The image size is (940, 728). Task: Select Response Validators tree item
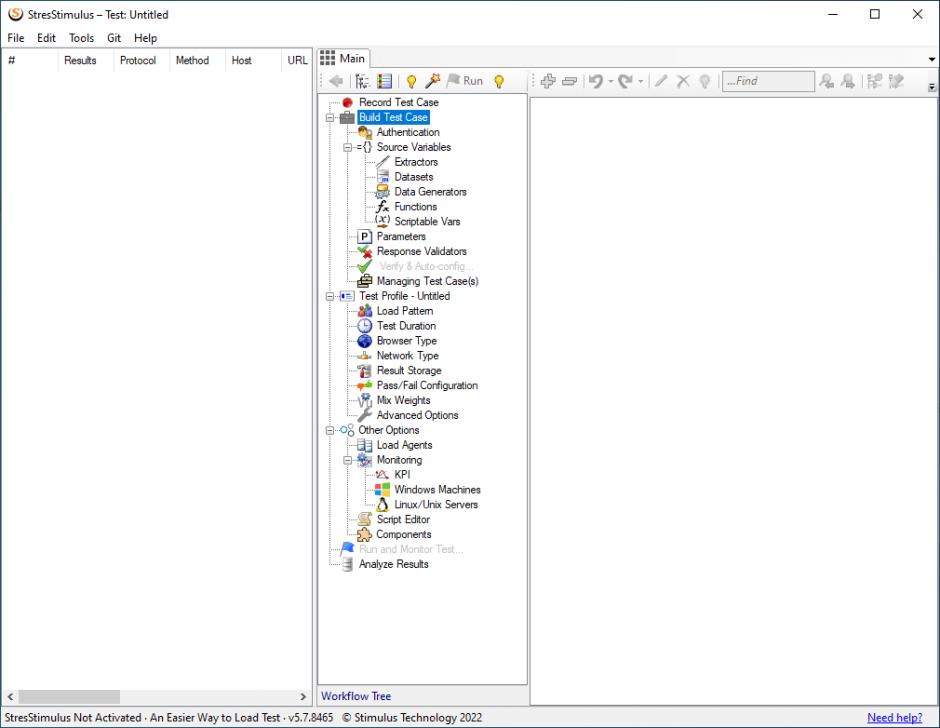pos(421,251)
